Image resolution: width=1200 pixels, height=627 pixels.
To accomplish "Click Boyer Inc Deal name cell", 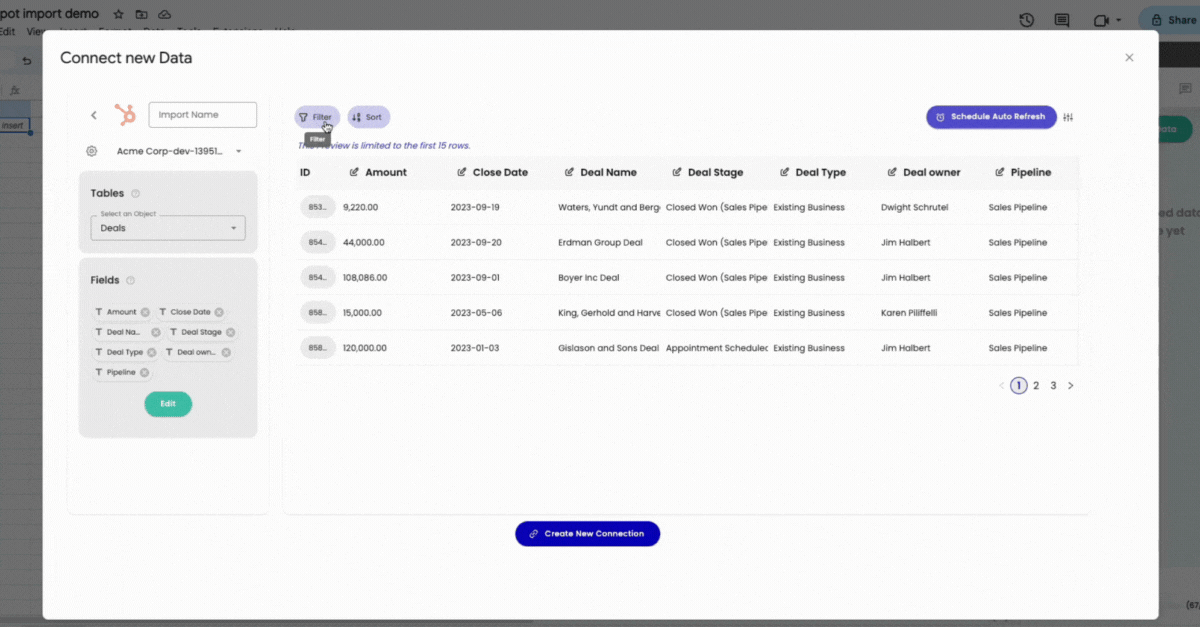I will coord(589,278).
